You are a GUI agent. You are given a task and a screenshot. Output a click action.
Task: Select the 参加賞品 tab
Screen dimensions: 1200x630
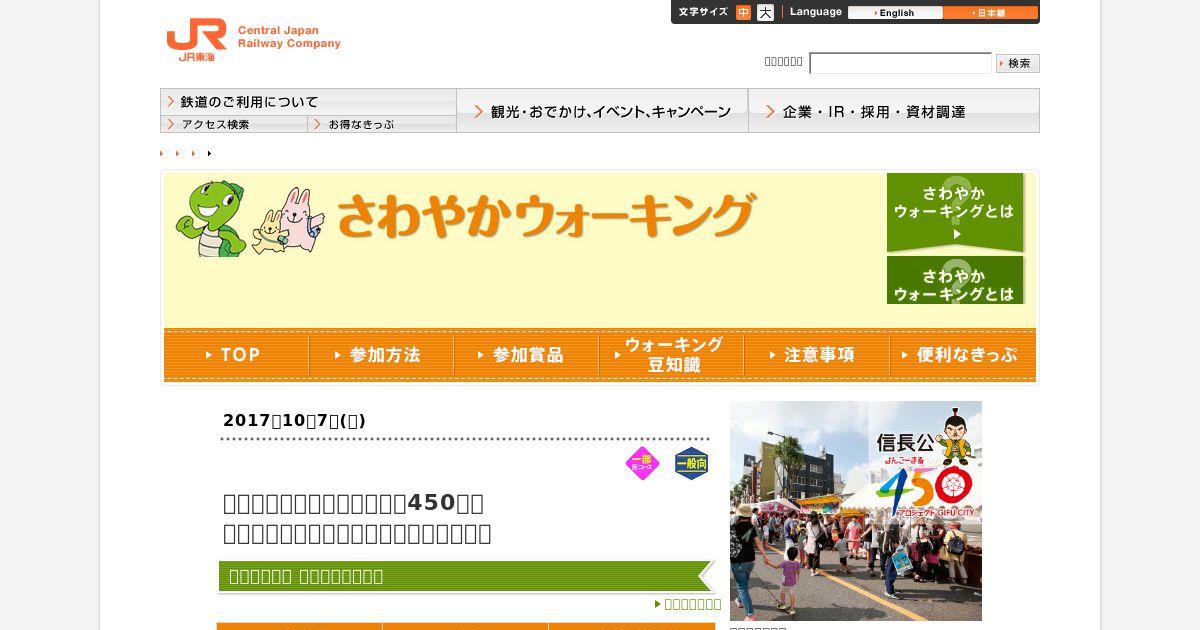click(x=526, y=354)
